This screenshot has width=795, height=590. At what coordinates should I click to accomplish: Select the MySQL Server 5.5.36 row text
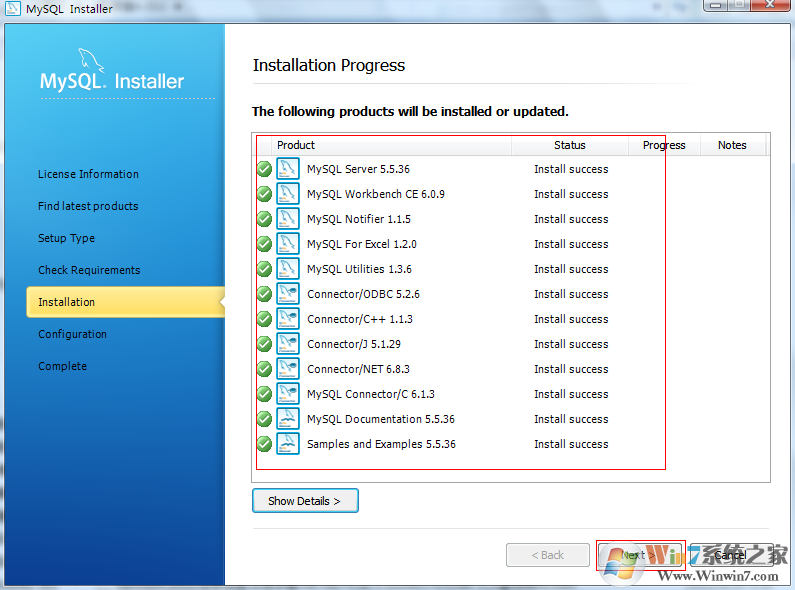[358, 169]
